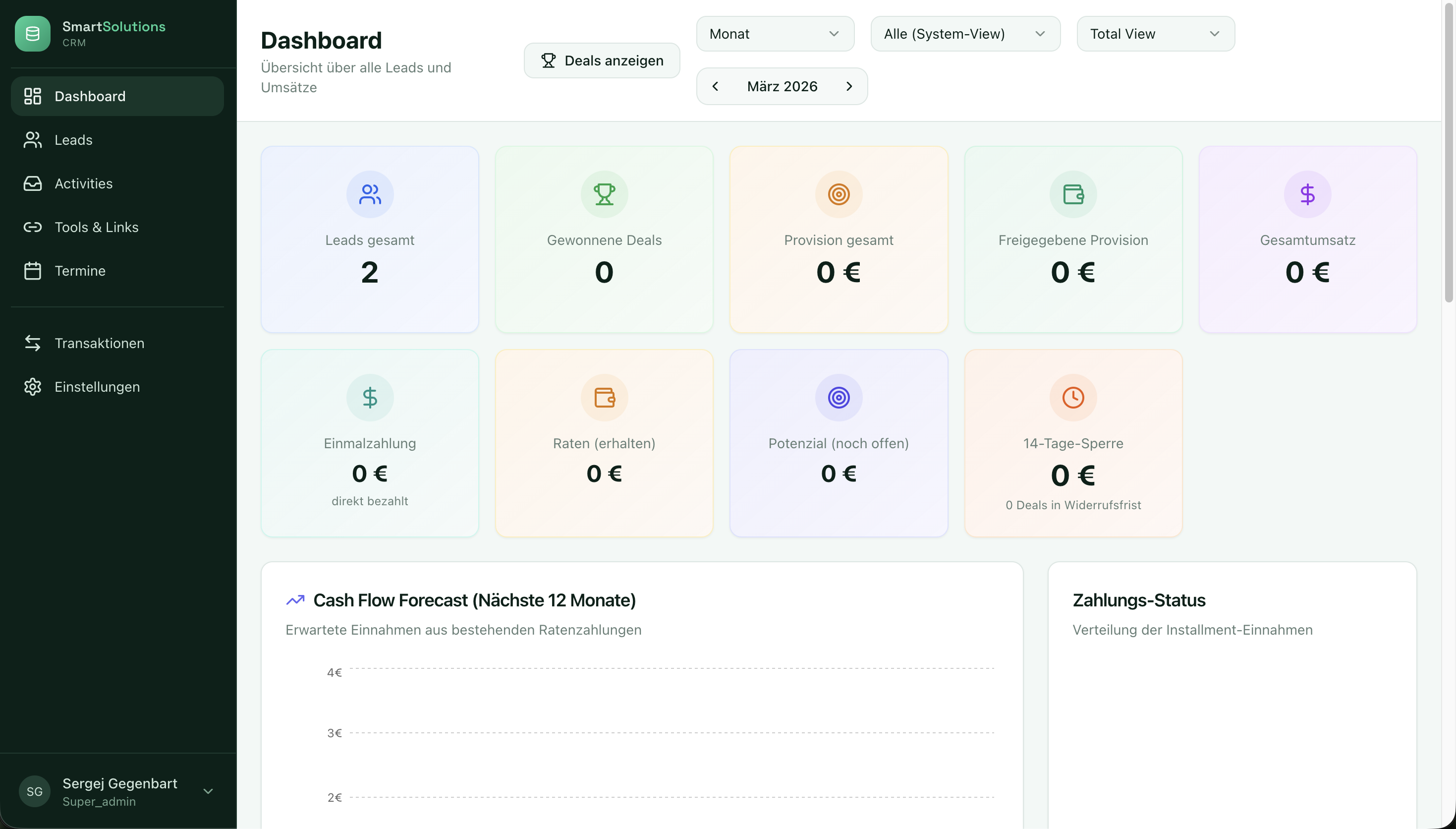Click the wallet icon in Raten (erhalten) card
The width and height of the screenshot is (1456, 829).
(604, 398)
